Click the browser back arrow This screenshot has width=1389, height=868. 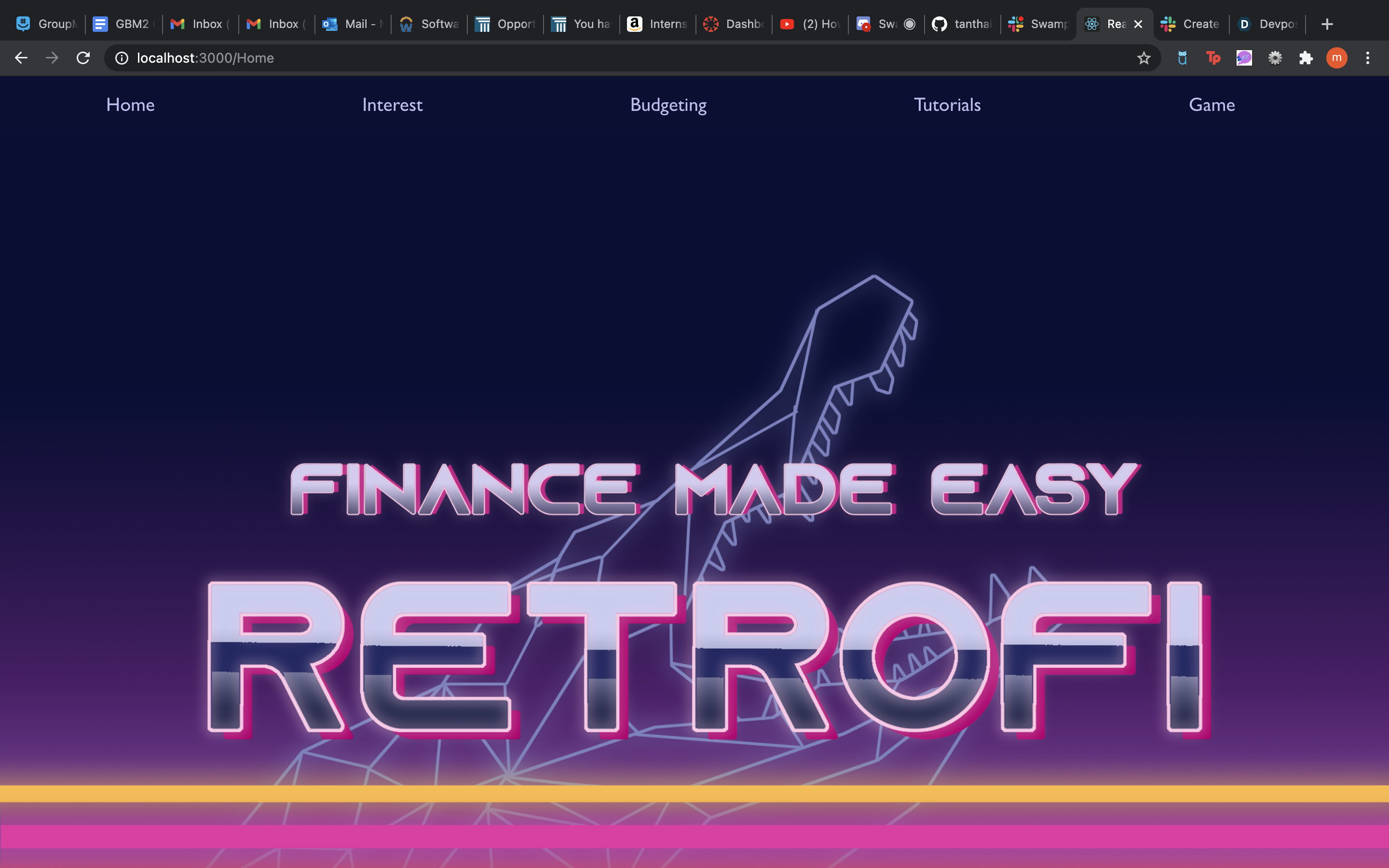click(21, 58)
